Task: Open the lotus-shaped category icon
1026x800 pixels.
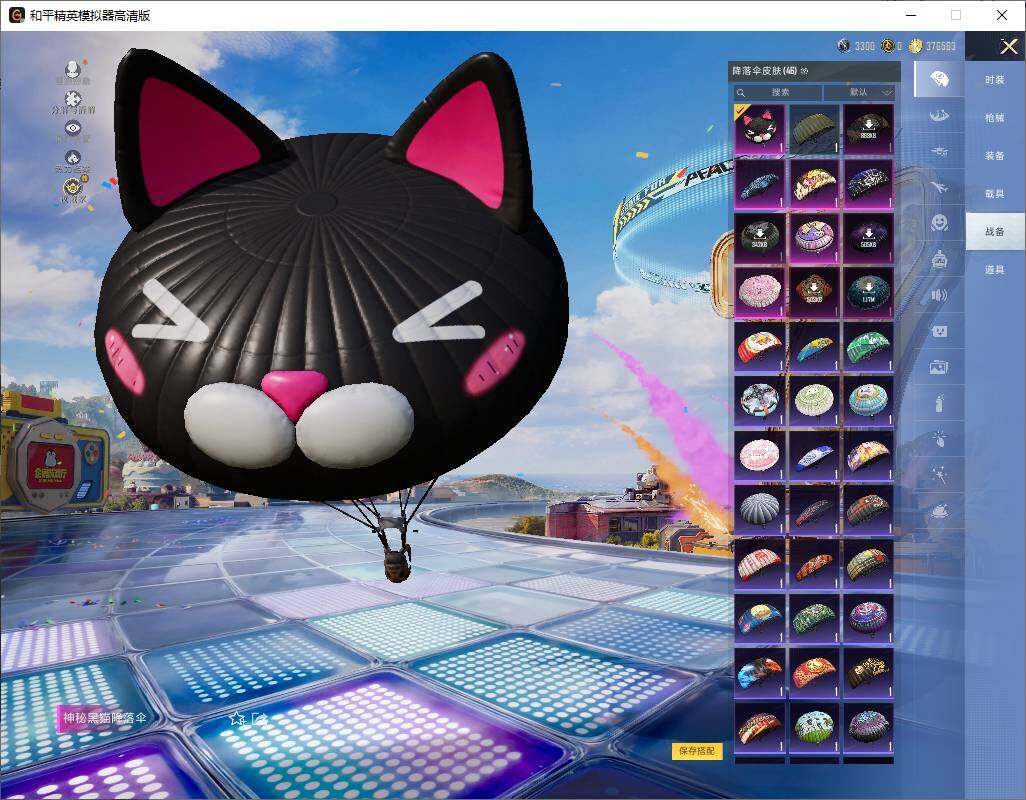Action: 939,510
